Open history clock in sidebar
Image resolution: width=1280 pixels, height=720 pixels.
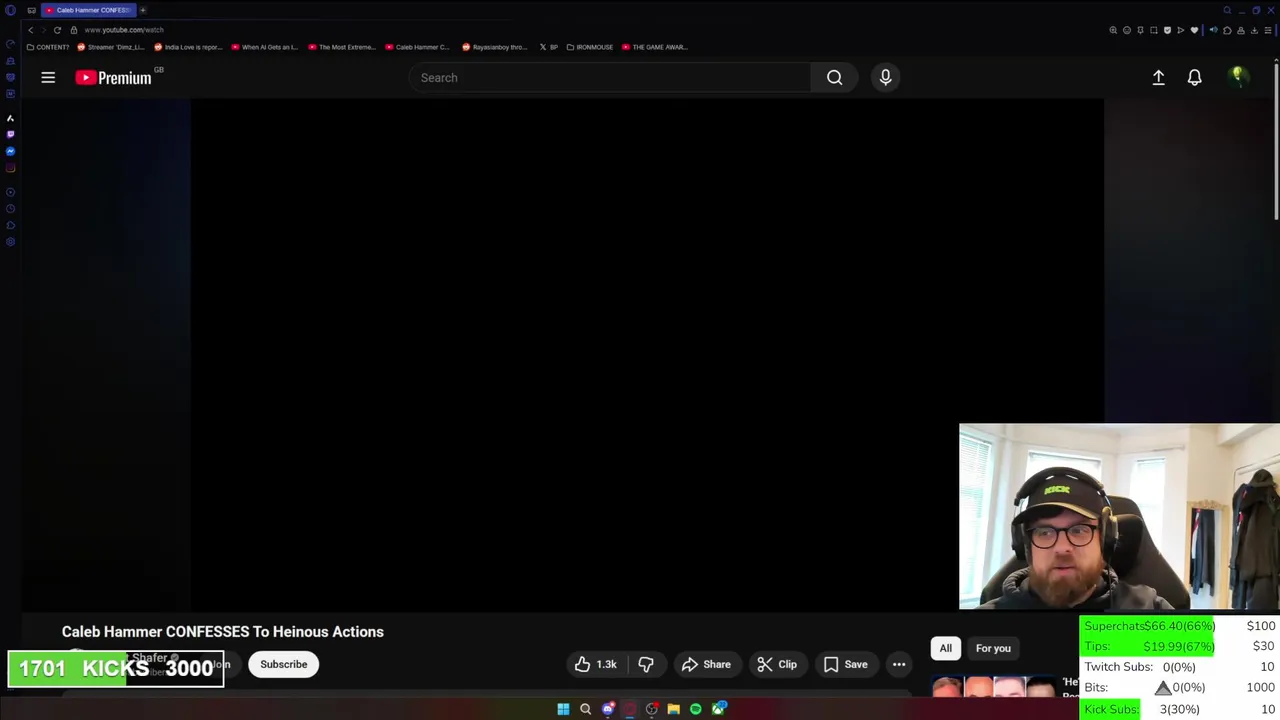(10, 209)
